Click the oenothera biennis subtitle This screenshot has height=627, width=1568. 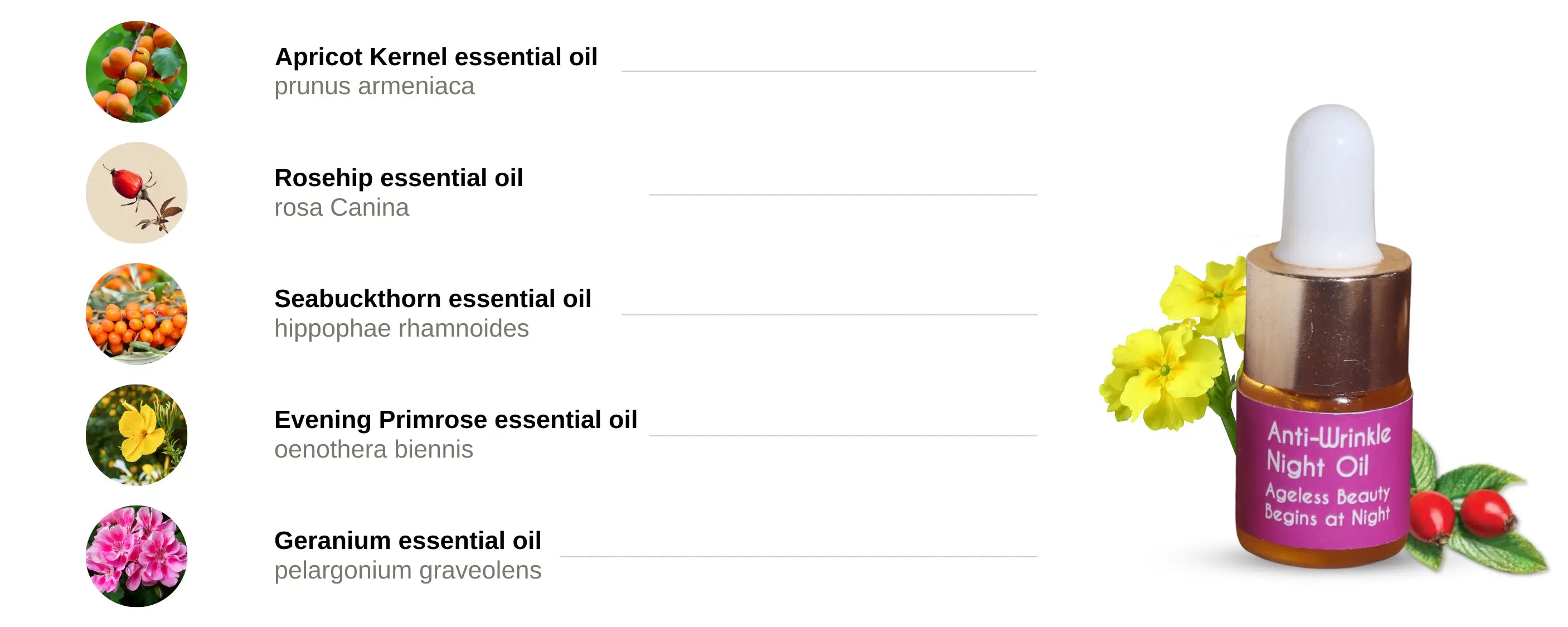tap(373, 449)
